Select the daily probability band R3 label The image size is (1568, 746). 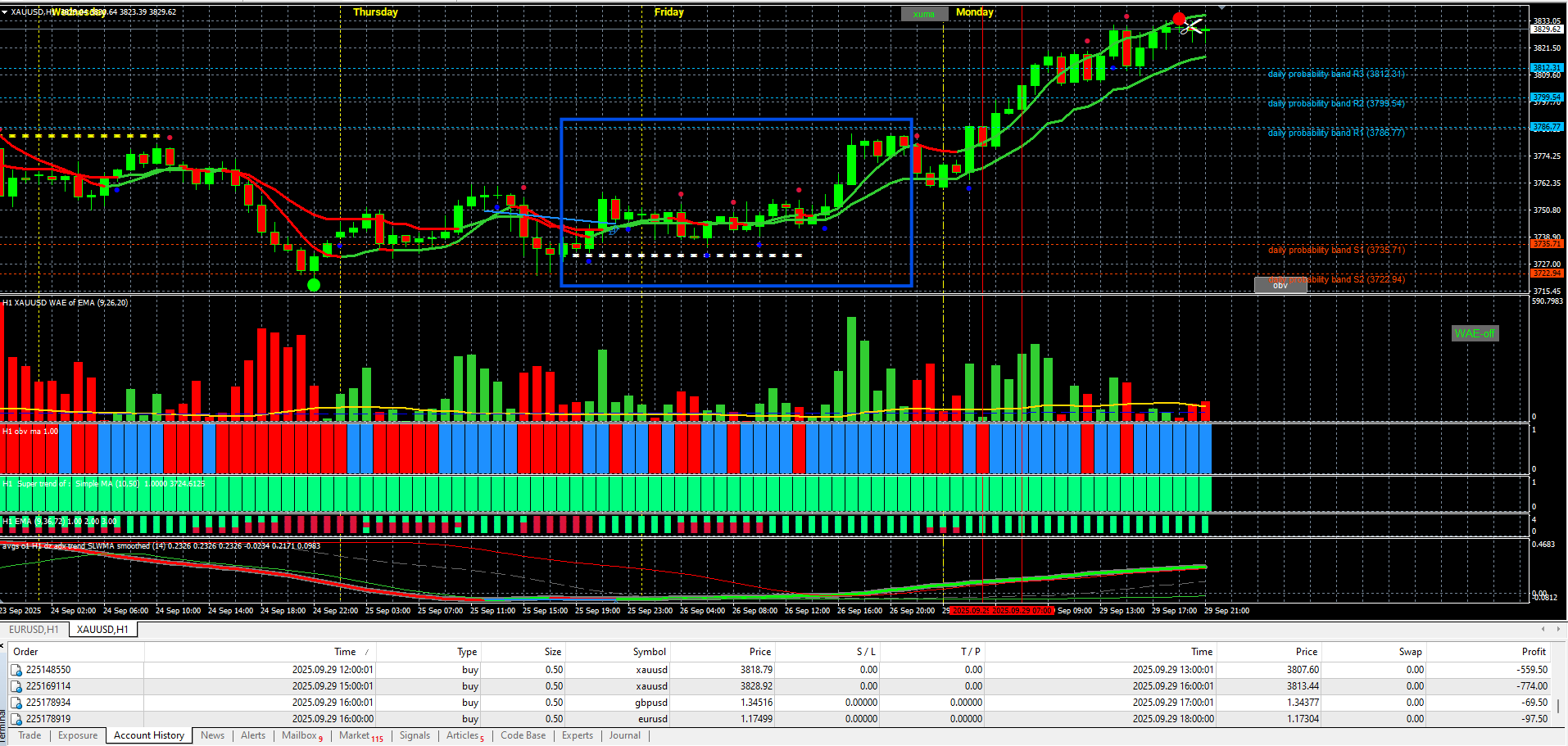(1336, 74)
